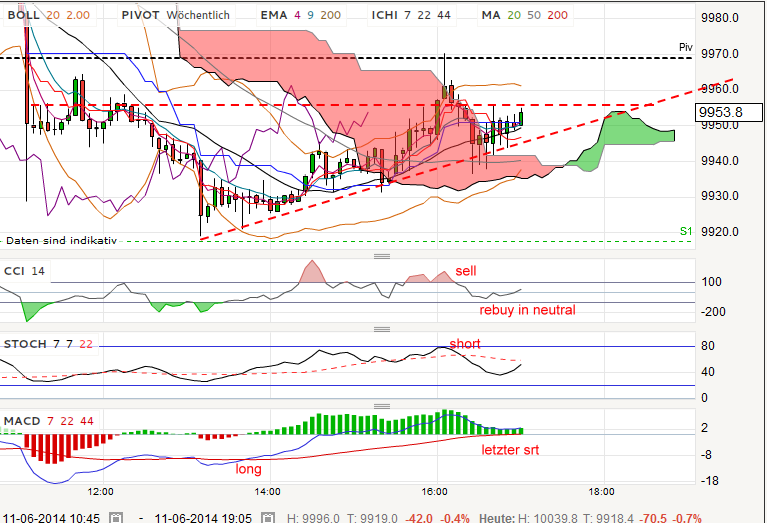This screenshot has width=767, height=523.
Task: Click the 9970.0 price axis label
Action: point(720,54)
